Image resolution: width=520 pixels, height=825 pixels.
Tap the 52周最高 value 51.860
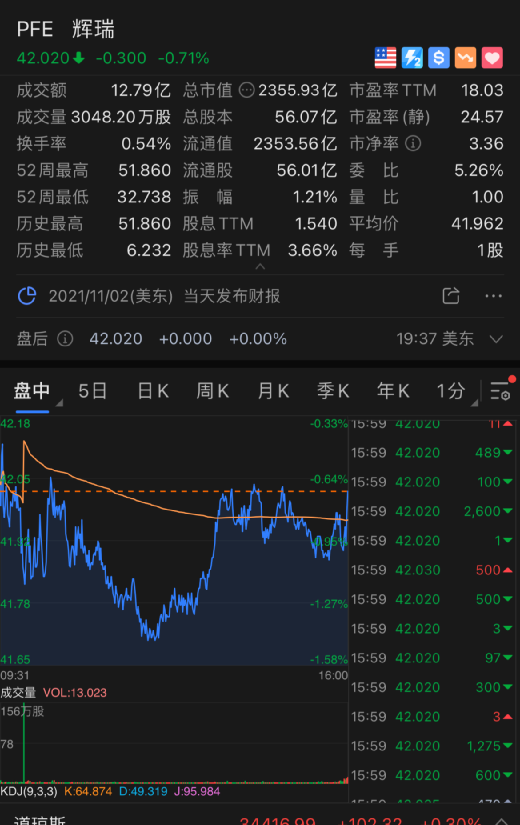click(x=145, y=170)
